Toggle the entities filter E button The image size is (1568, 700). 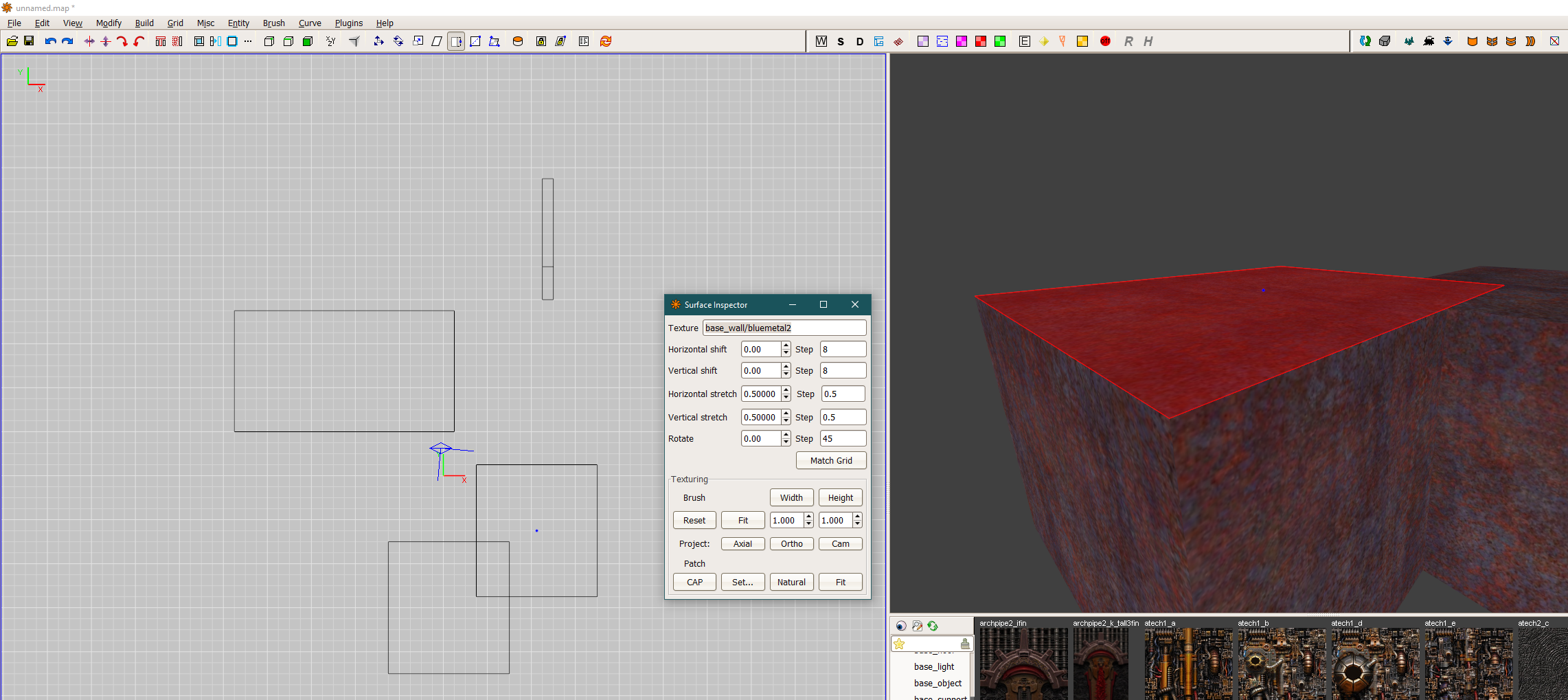click(x=1025, y=41)
